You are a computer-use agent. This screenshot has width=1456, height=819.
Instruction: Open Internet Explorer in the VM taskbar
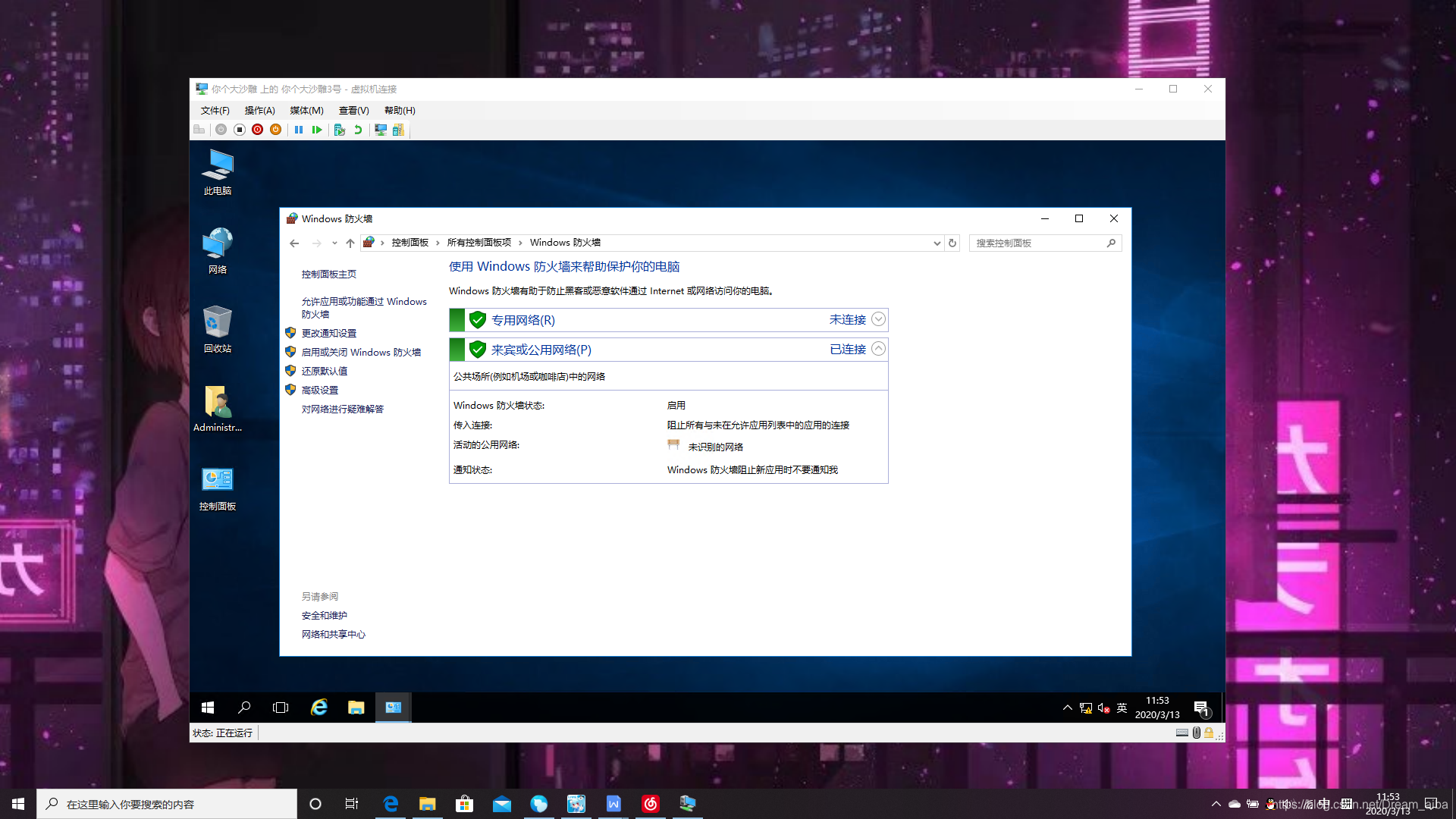(319, 708)
